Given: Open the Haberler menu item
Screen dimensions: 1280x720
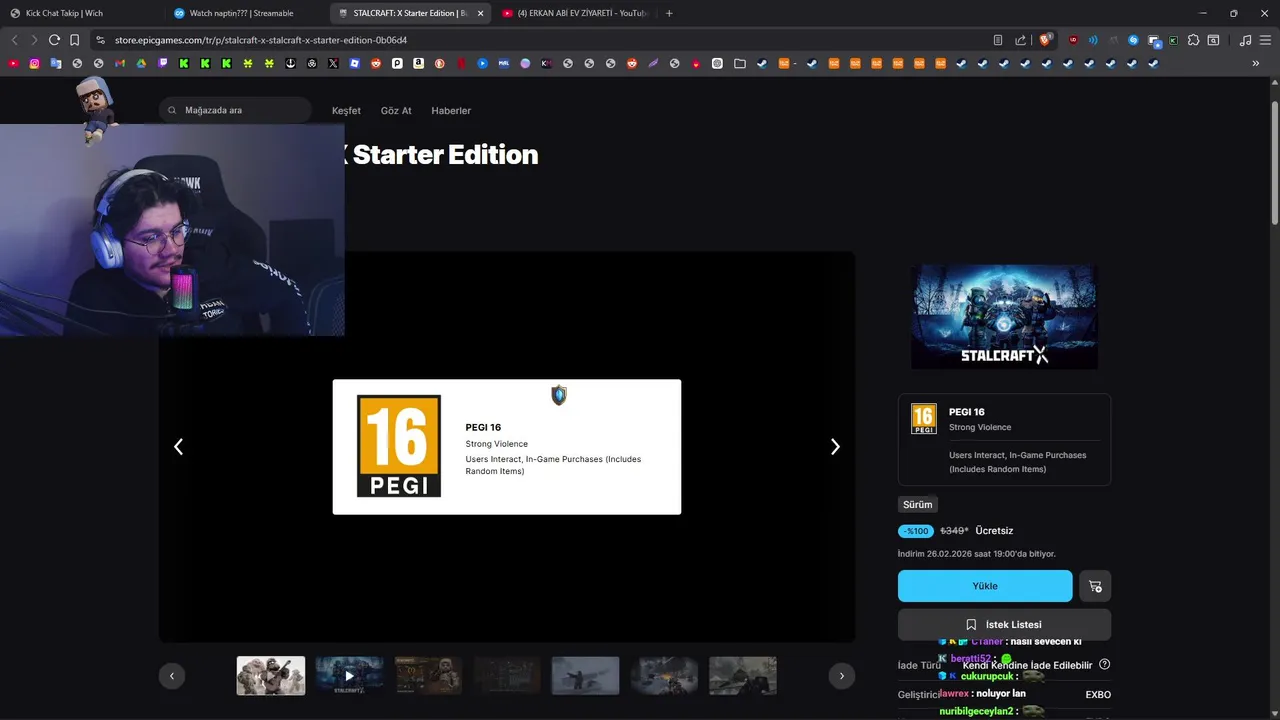Looking at the screenshot, I should click(x=451, y=110).
